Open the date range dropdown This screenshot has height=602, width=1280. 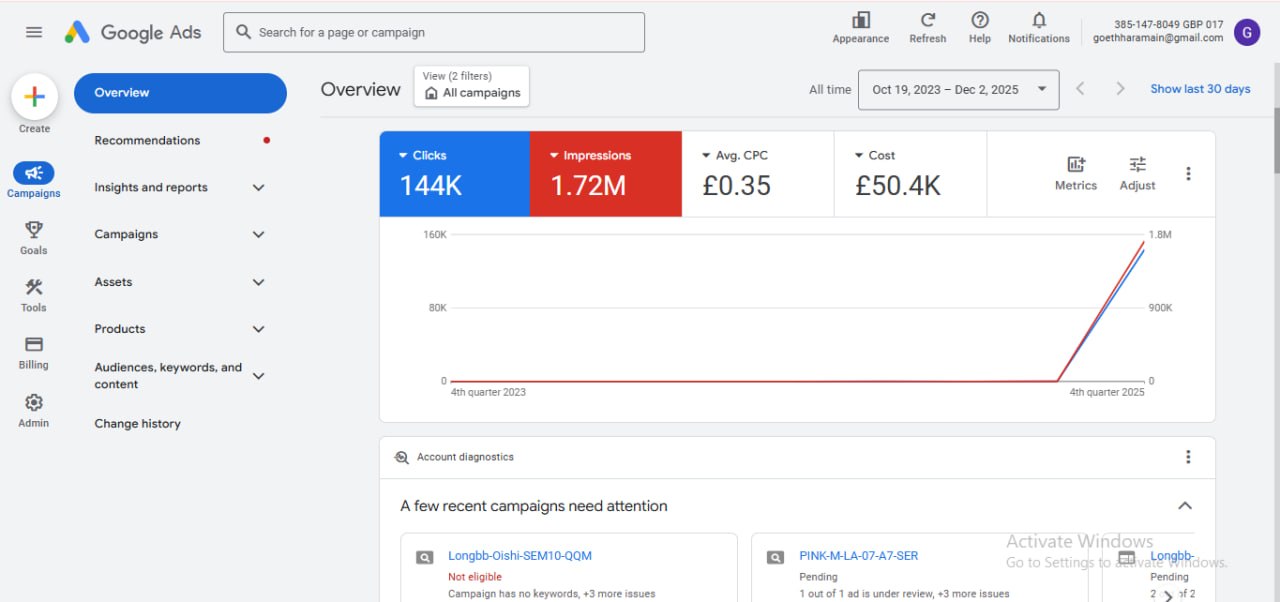(958, 89)
